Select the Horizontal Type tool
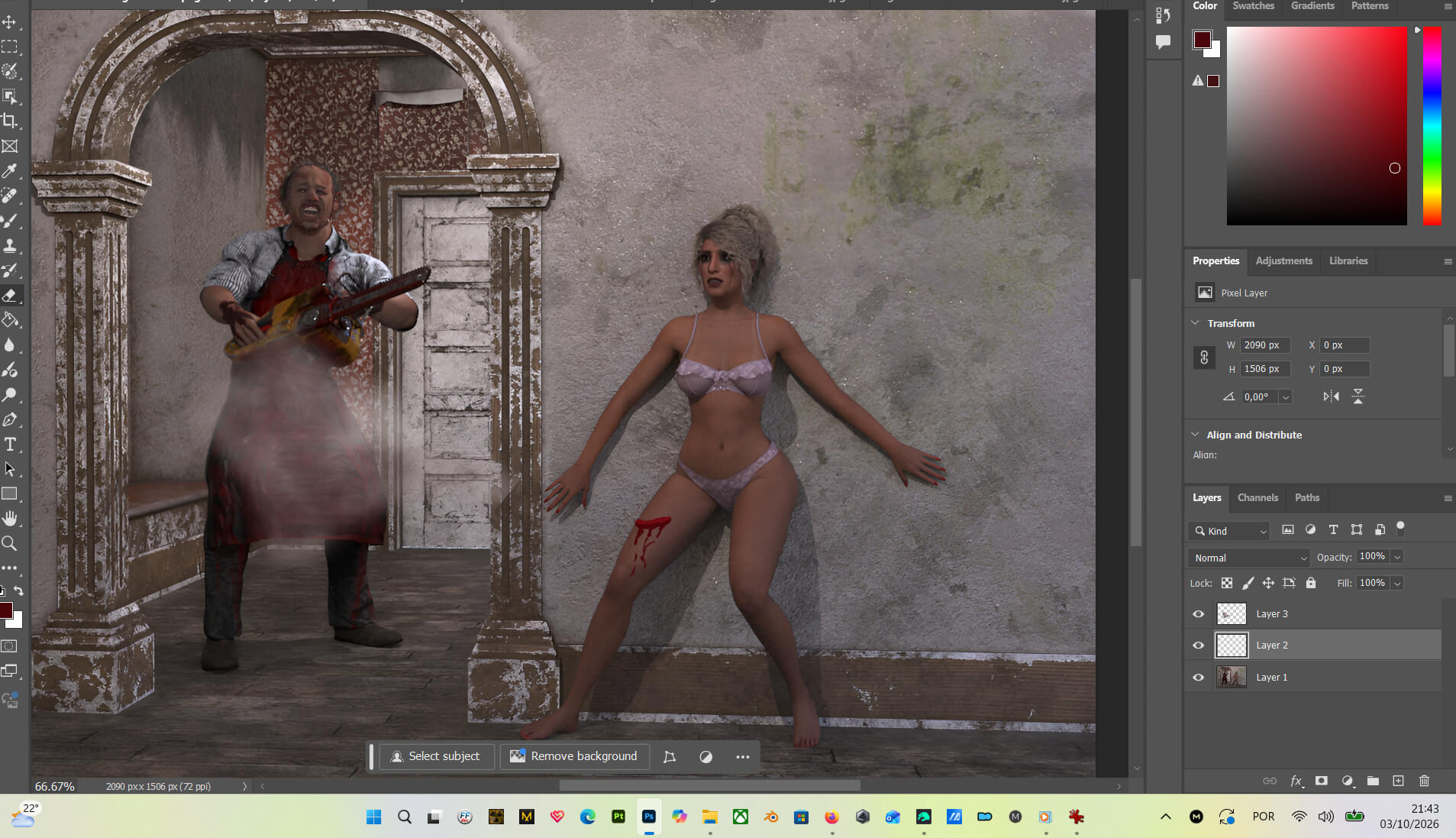This screenshot has width=1456, height=838. pos(10,445)
